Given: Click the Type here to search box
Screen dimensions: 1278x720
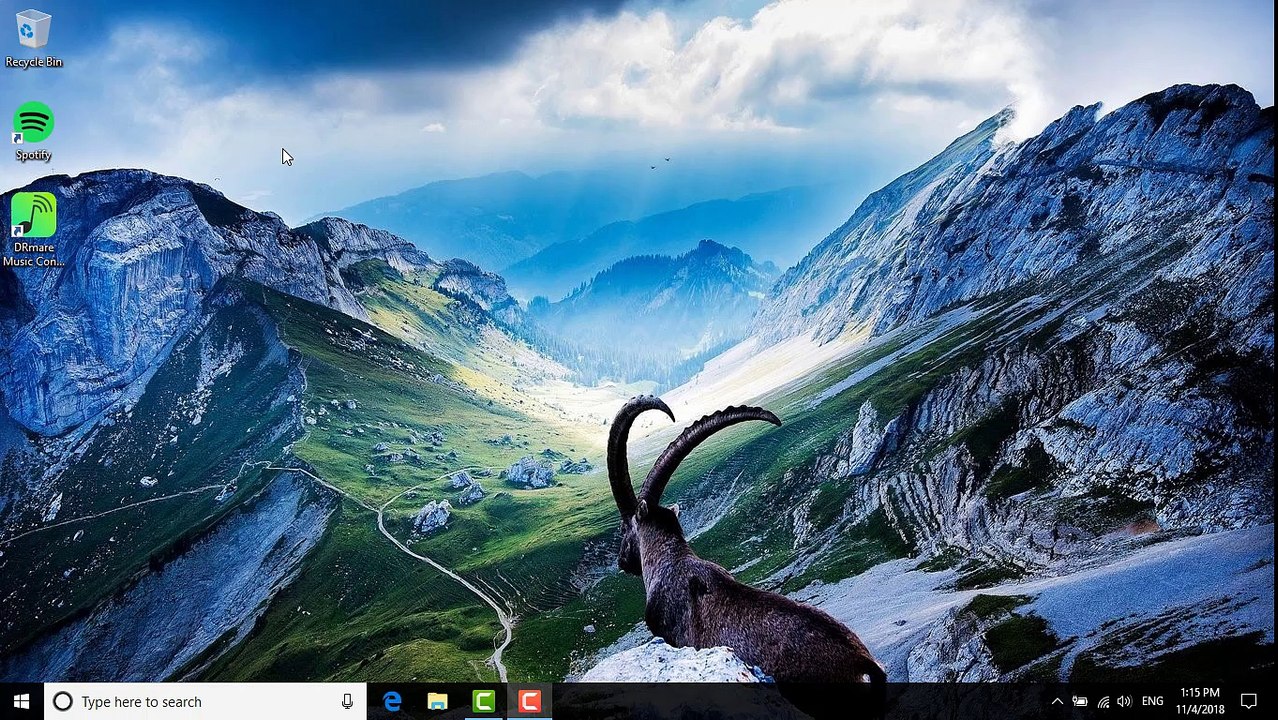Looking at the screenshot, I should 206,702.
